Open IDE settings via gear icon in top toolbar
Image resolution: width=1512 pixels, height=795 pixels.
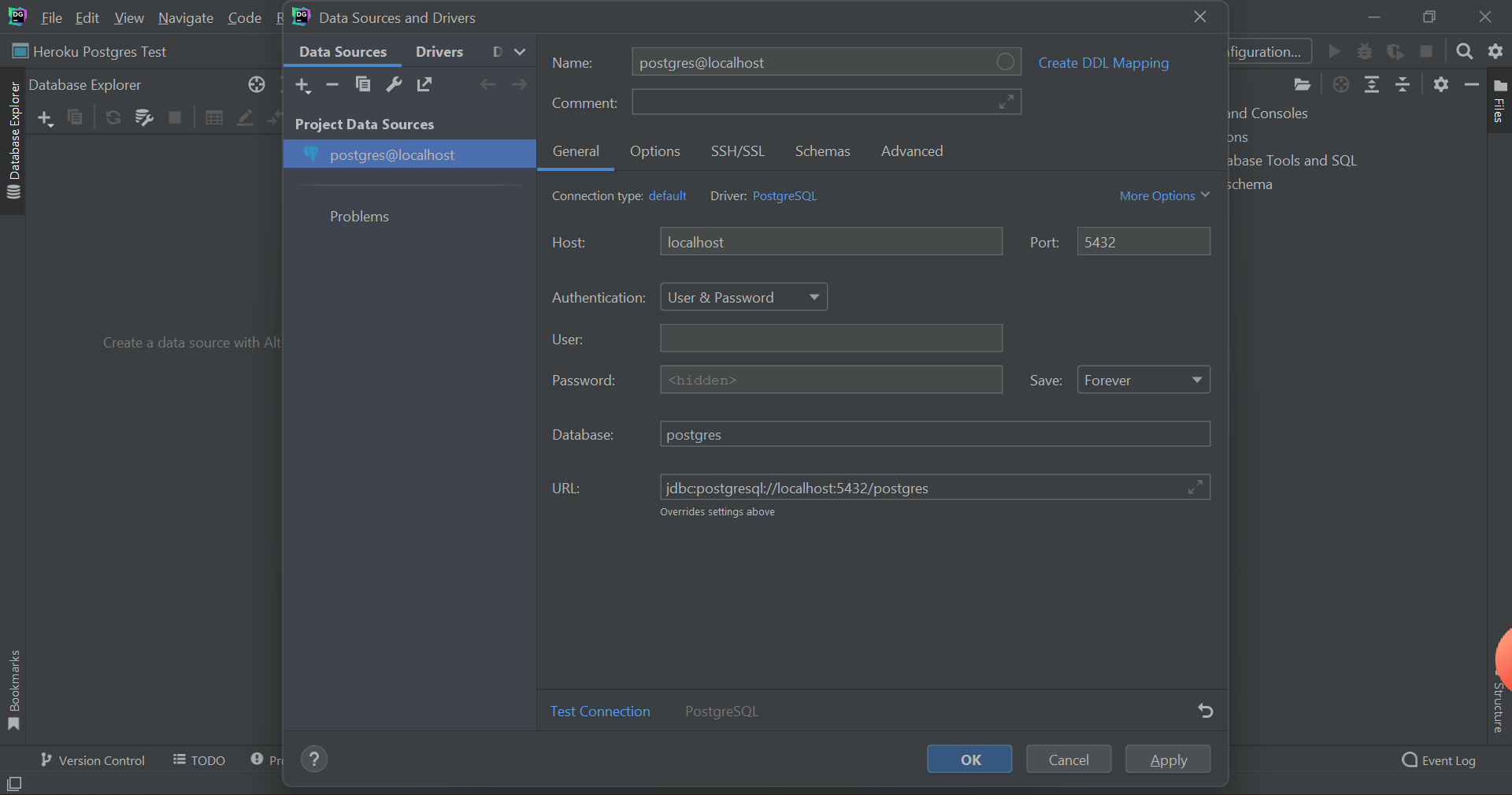pos(1495,51)
